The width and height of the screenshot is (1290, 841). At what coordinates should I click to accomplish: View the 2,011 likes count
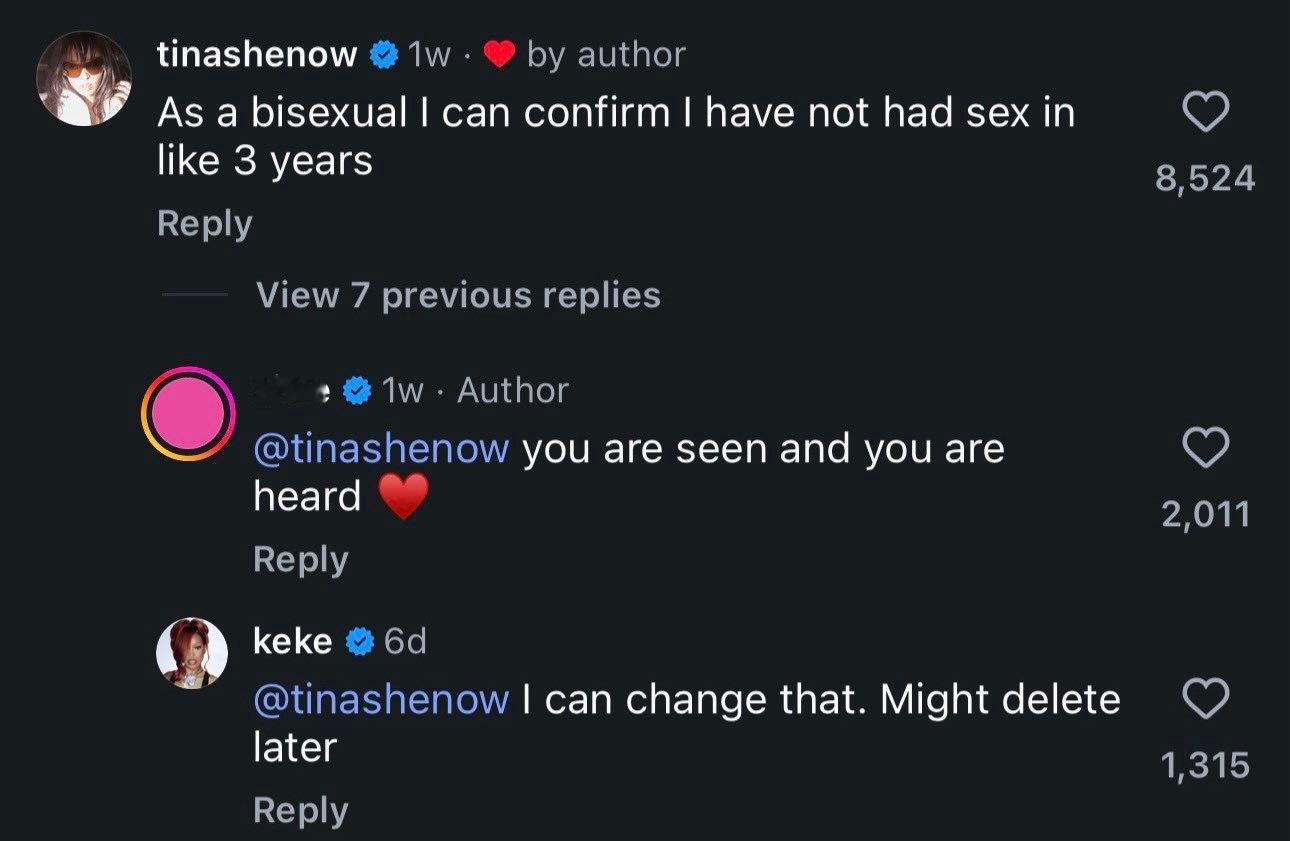(1206, 514)
